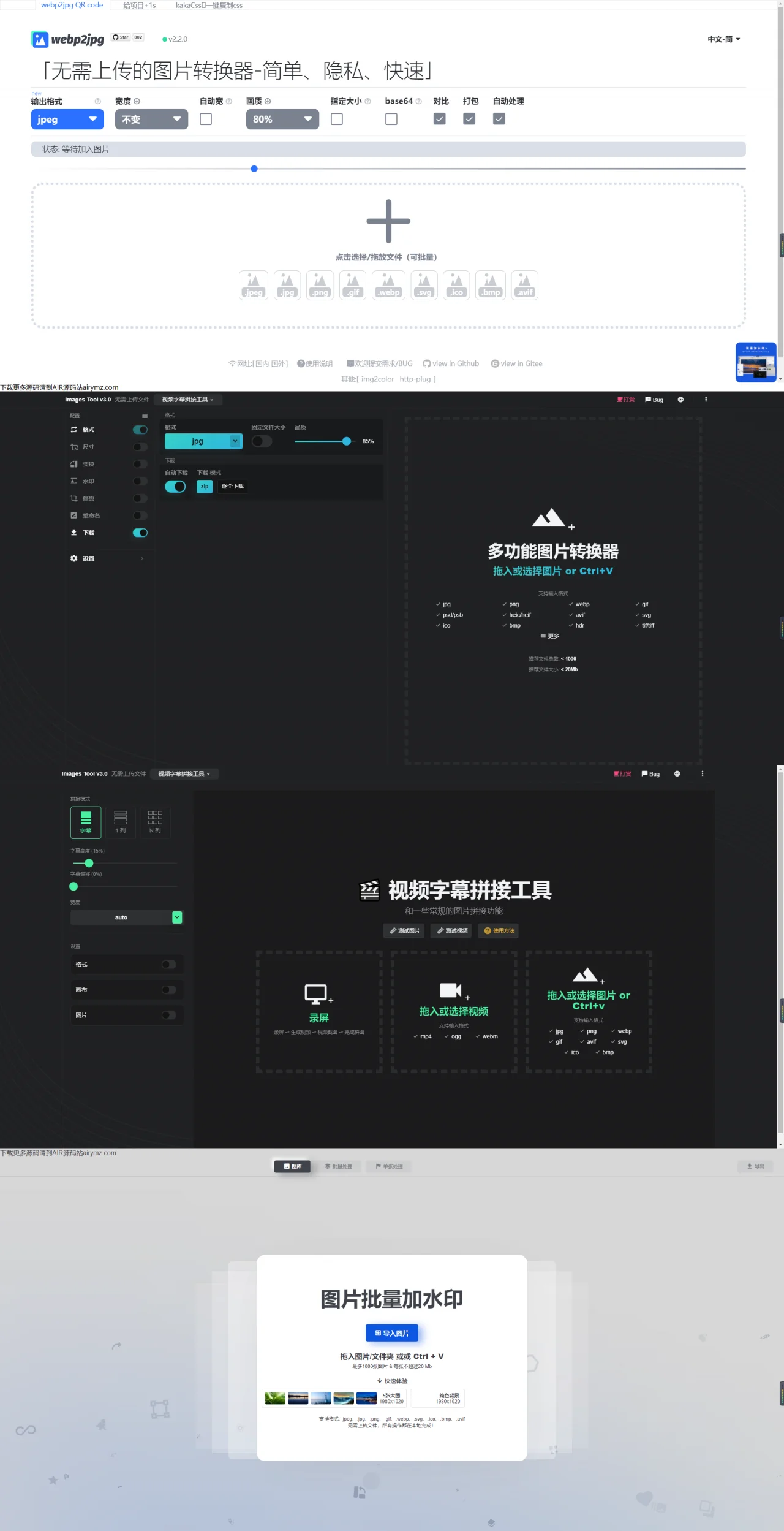Click the .webp format file icon
The image size is (784, 1531).
pos(389,285)
